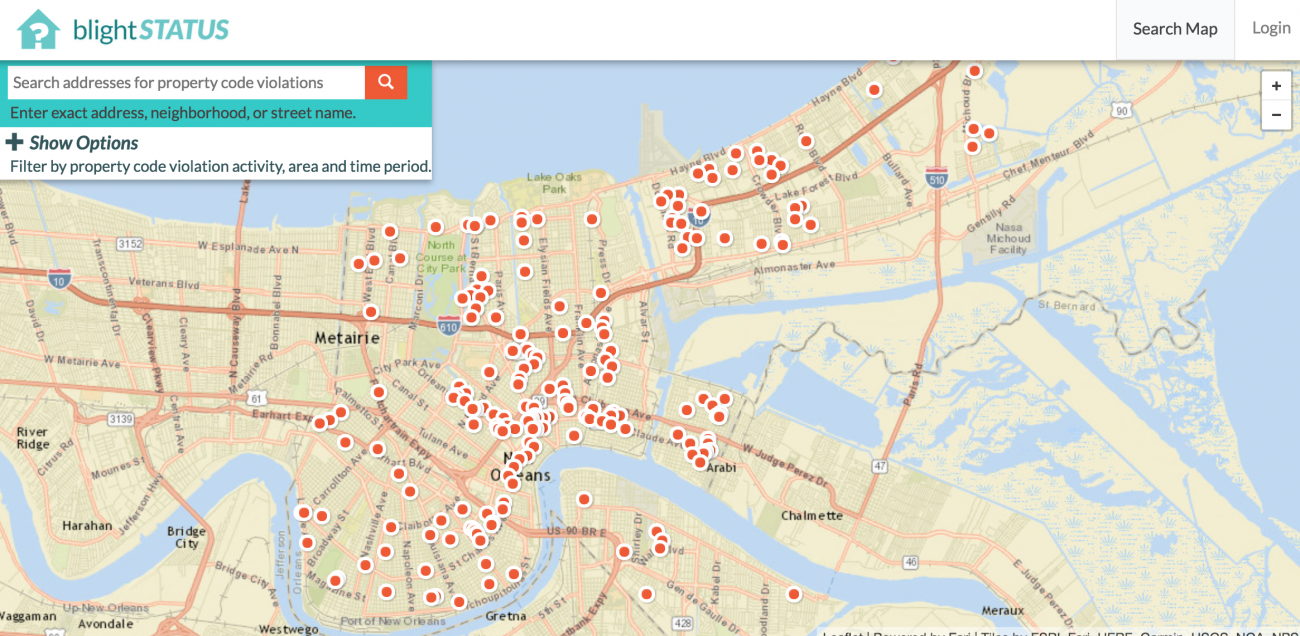
Task: Select the marker above North Course at City Park
Action: 436,227
